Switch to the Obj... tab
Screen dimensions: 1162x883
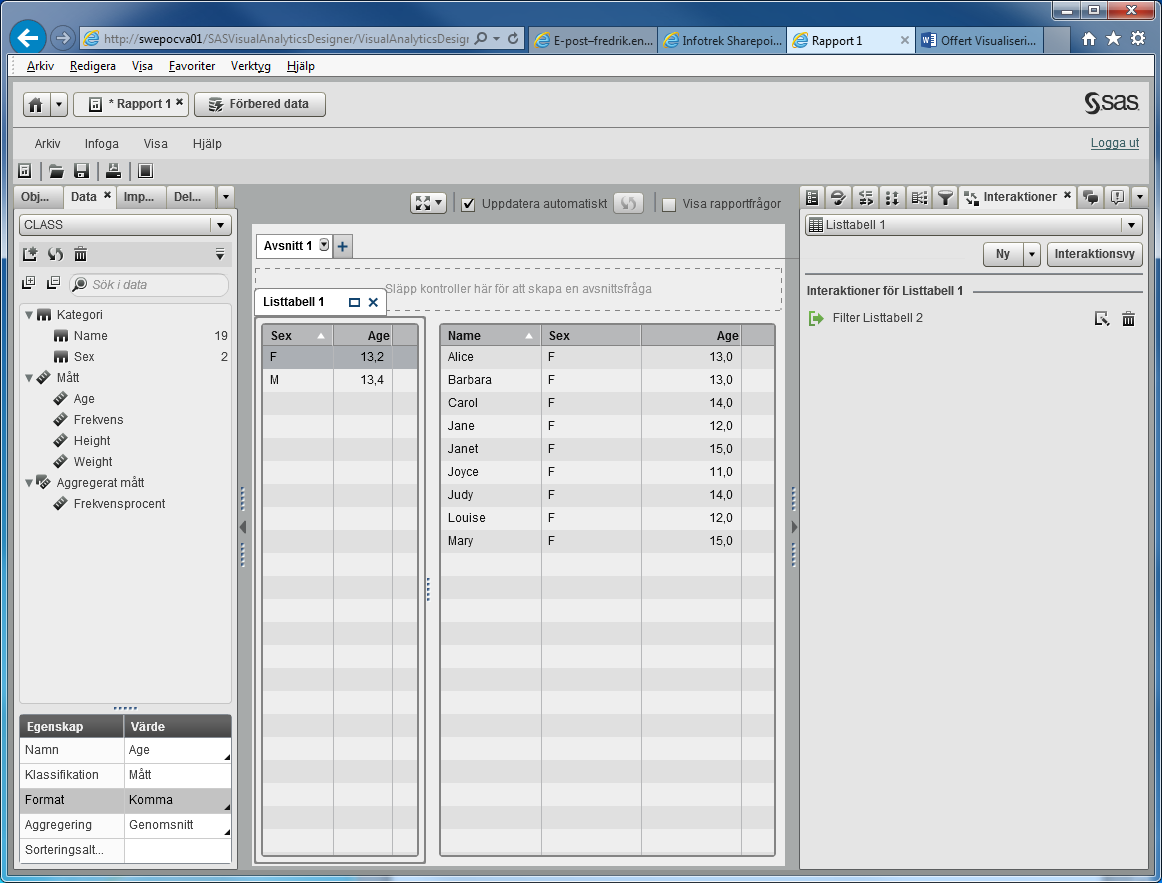36,197
